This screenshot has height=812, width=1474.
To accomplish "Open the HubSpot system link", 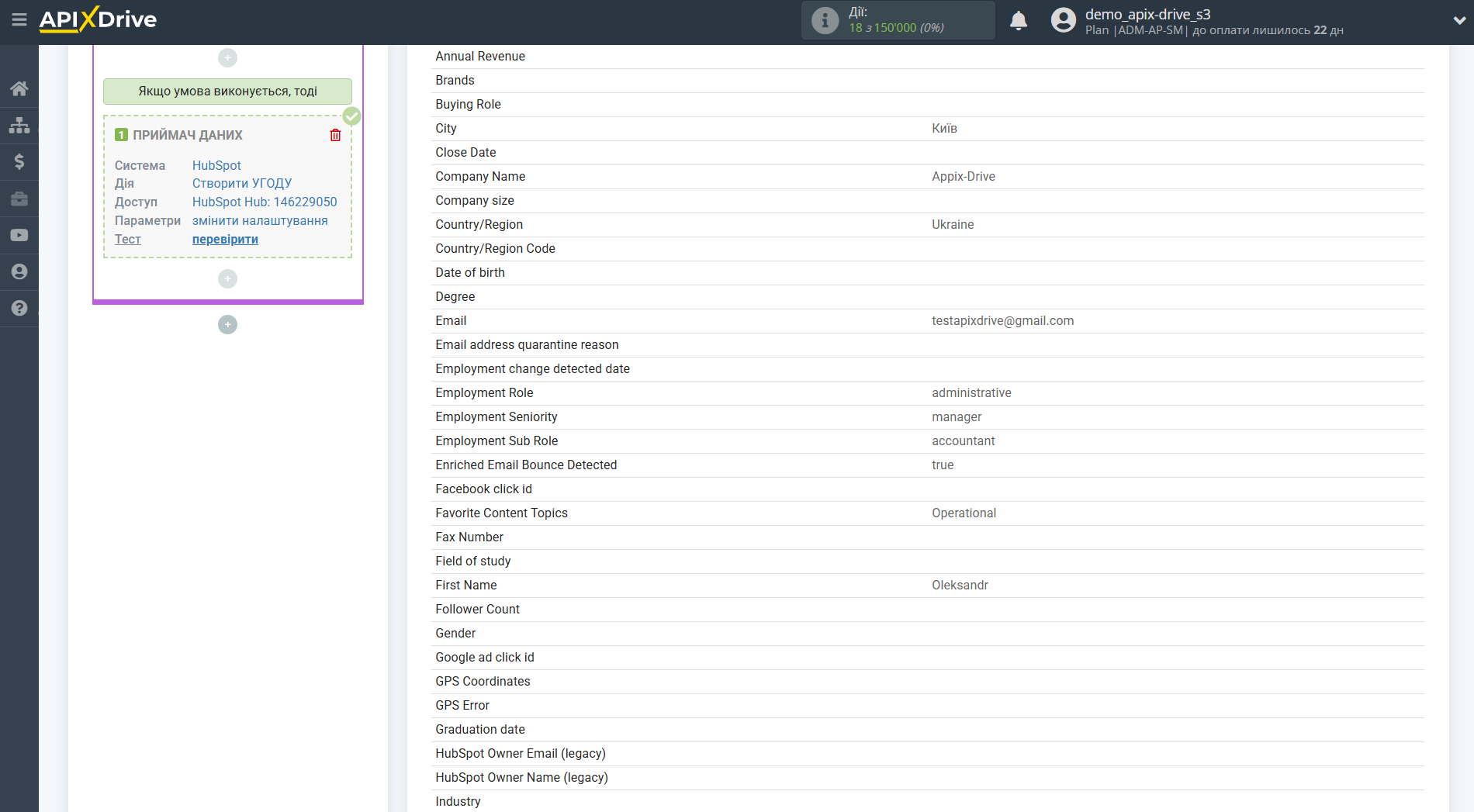I will [216, 165].
